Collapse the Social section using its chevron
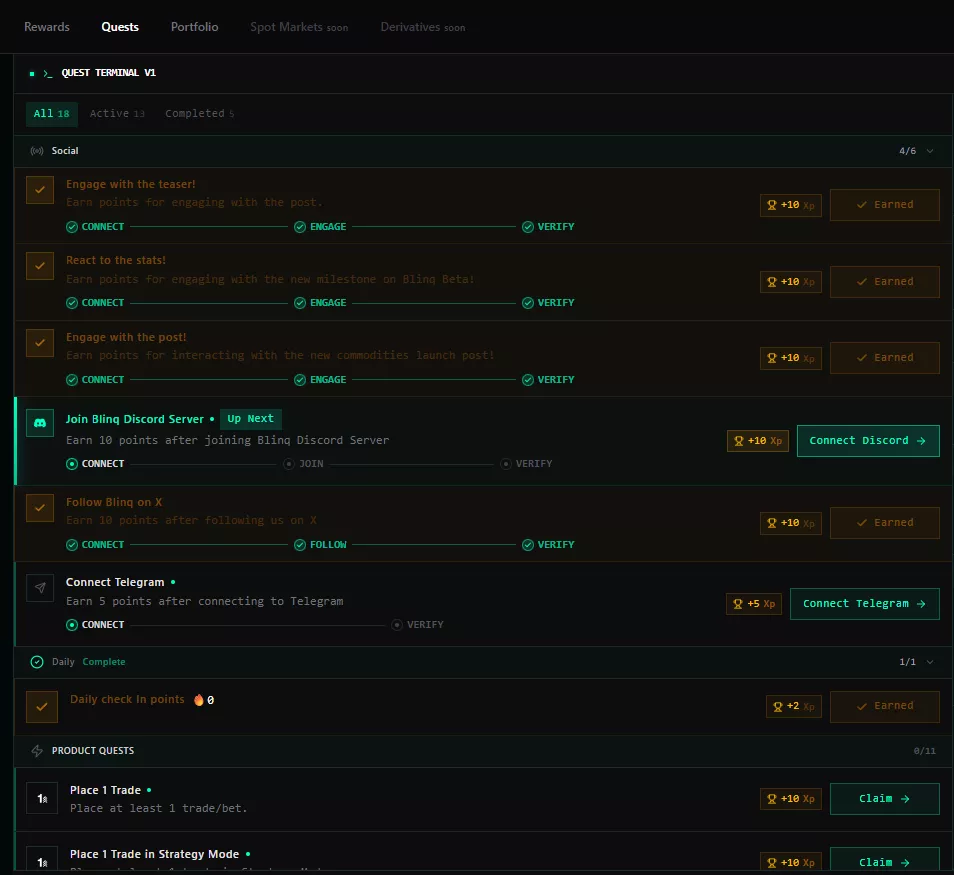 932,150
